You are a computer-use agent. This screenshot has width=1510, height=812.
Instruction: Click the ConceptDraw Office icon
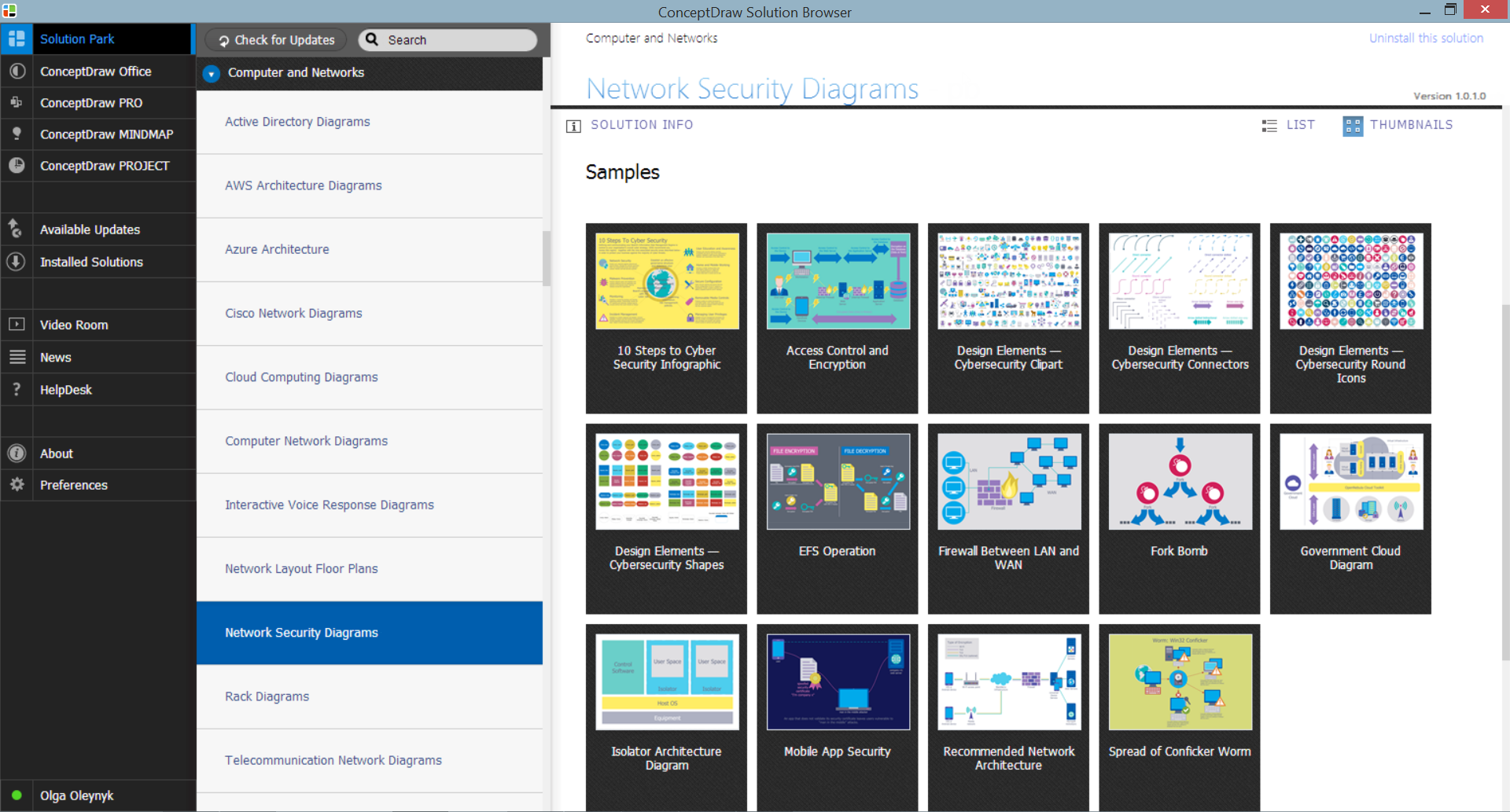coord(17,71)
